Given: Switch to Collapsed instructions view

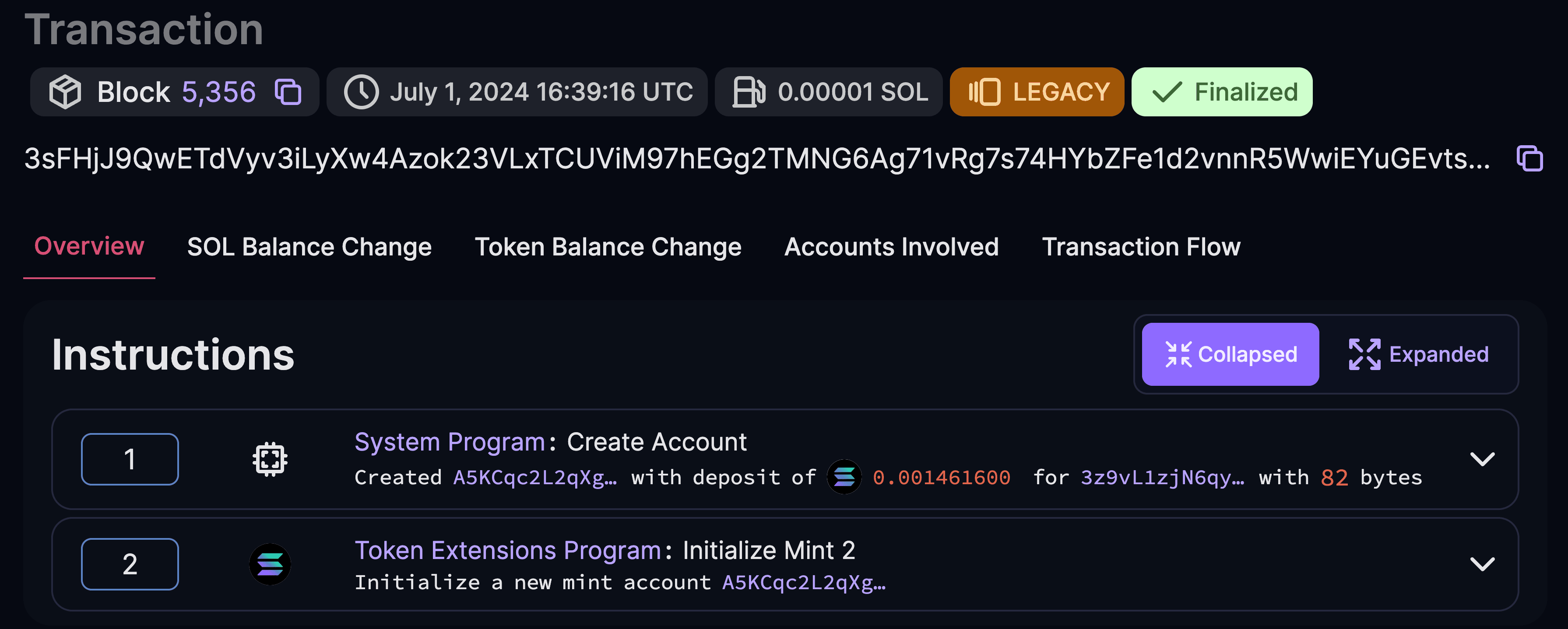Looking at the screenshot, I should pyautogui.click(x=1231, y=354).
